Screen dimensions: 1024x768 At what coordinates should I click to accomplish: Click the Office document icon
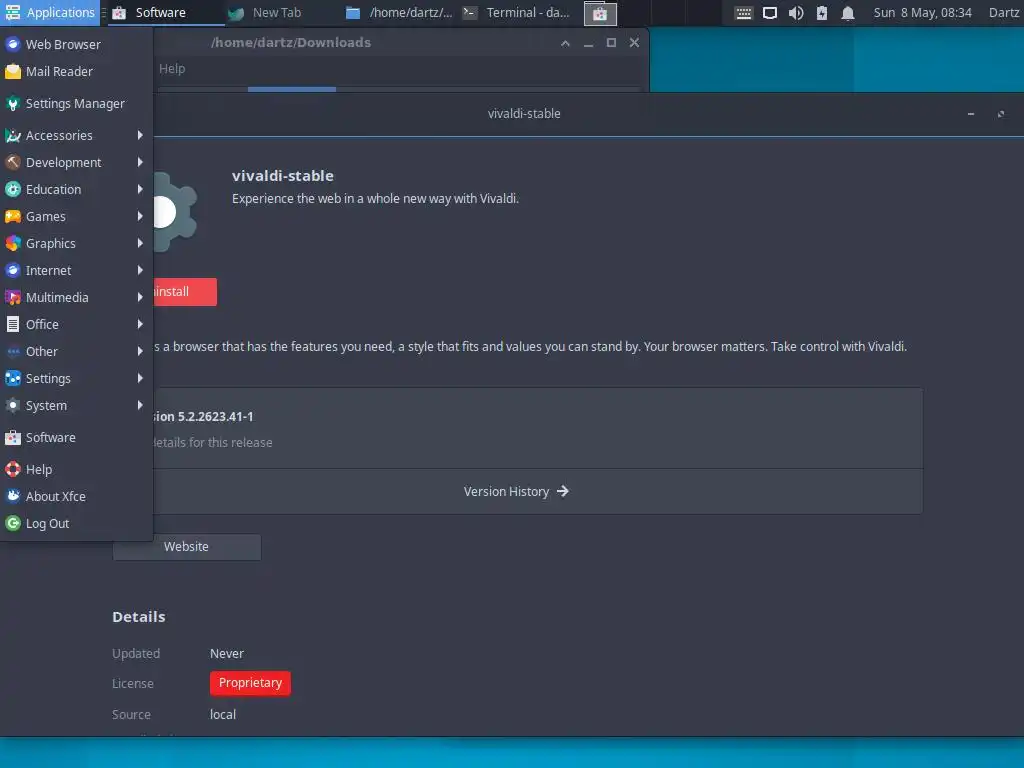coord(12,324)
